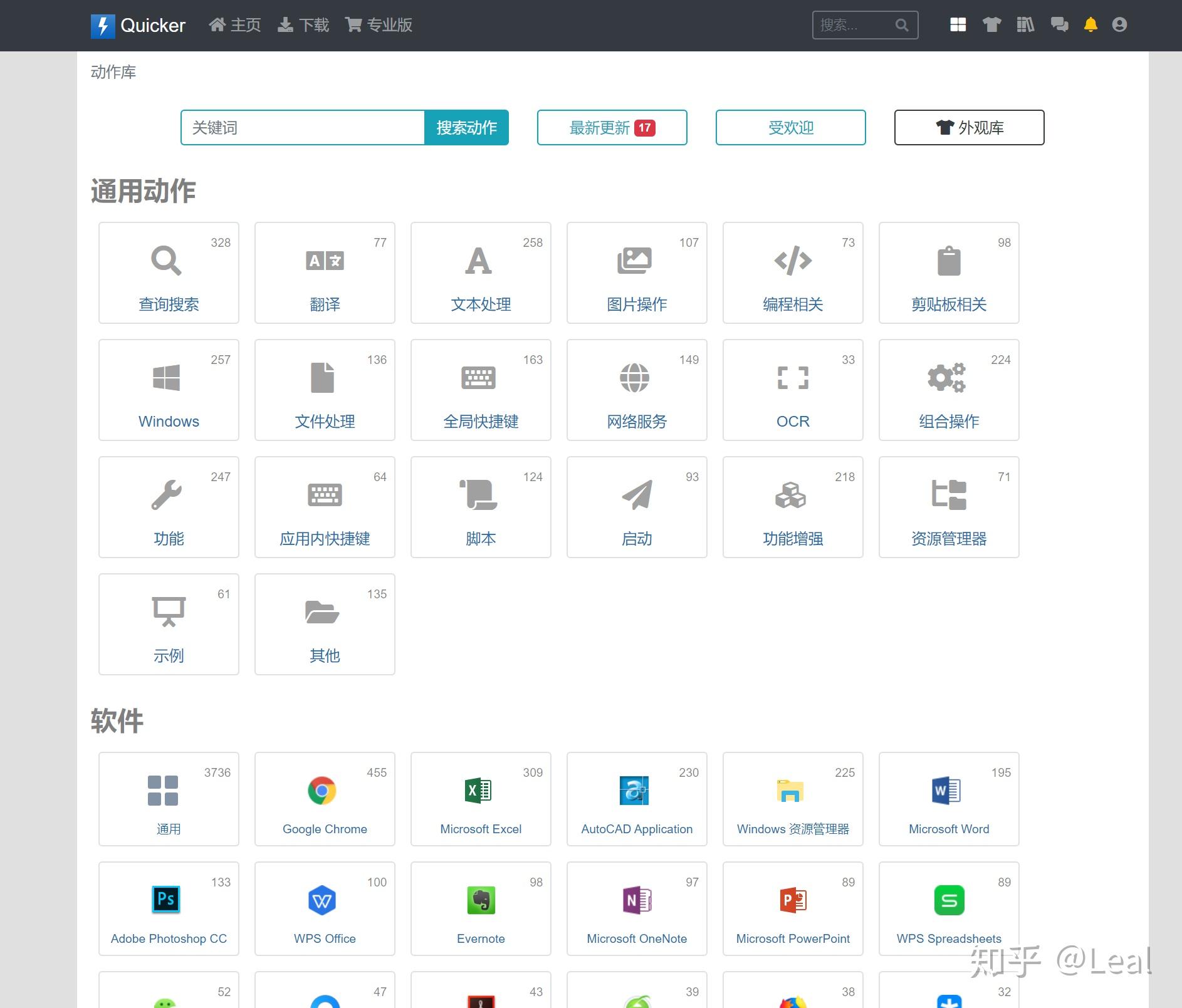The height and width of the screenshot is (1008, 1182).
Task: Open the 全局快捷键 keyboard icon
Action: click(479, 378)
